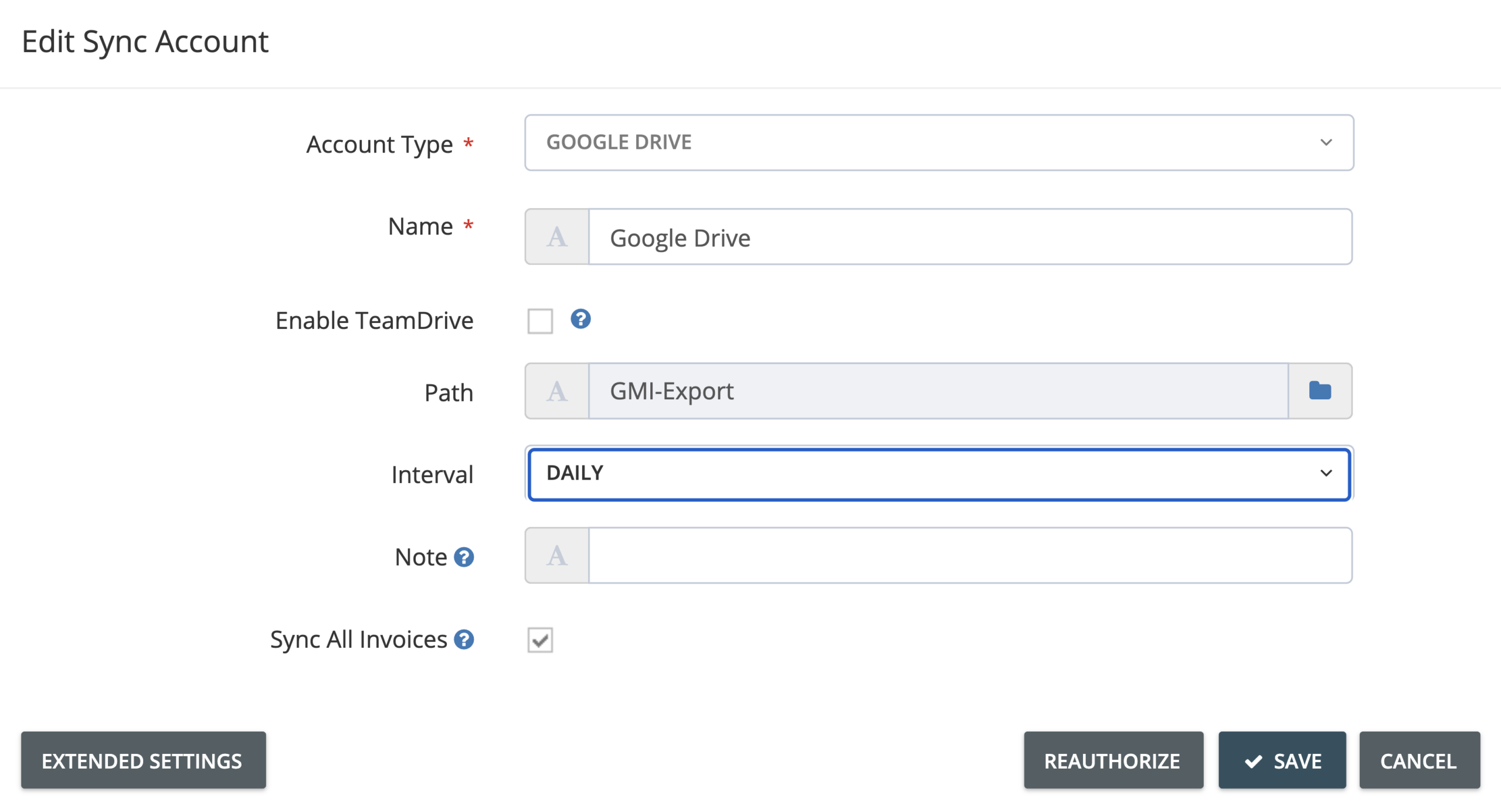Image resolution: width=1501 pixels, height=812 pixels.
Task: Click the Edit Sync Account heading
Action: click(x=145, y=42)
